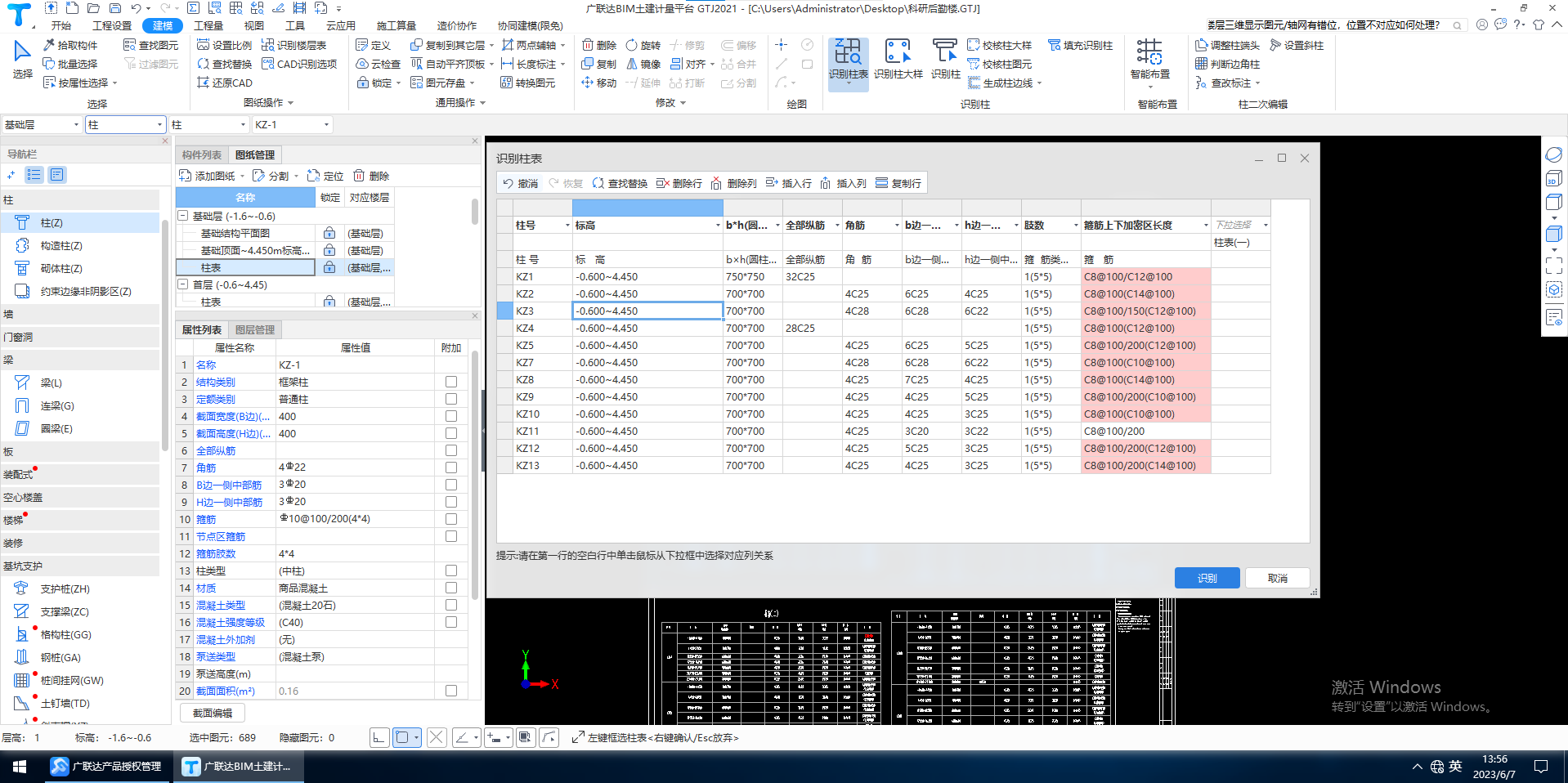The height and width of the screenshot is (783, 1568).
Task: Open 广联达产品授权管理 in the taskbar
Action: coord(107,766)
